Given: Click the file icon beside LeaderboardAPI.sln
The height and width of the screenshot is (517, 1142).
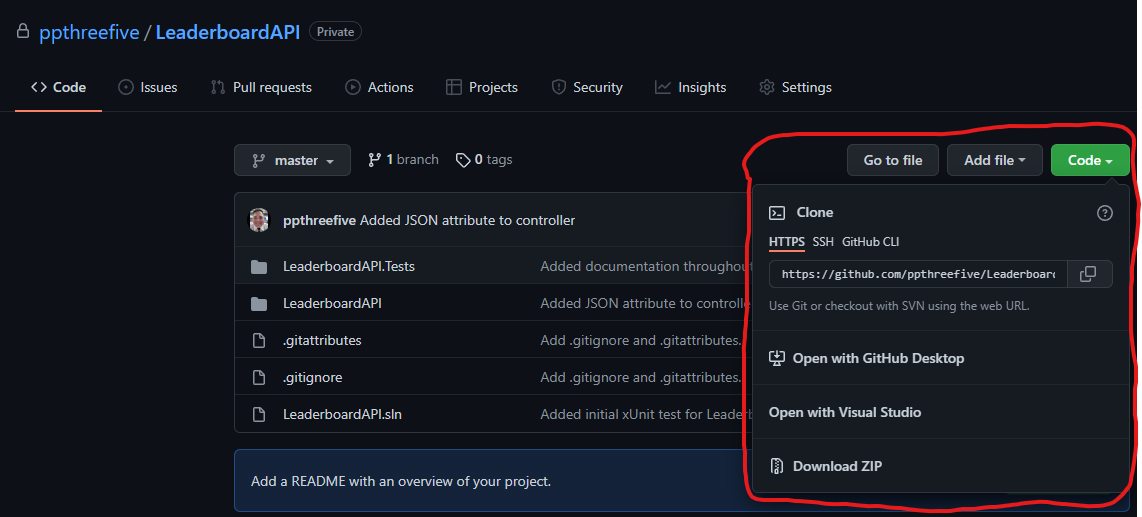Looking at the screenshot, I should click(259, 415).
